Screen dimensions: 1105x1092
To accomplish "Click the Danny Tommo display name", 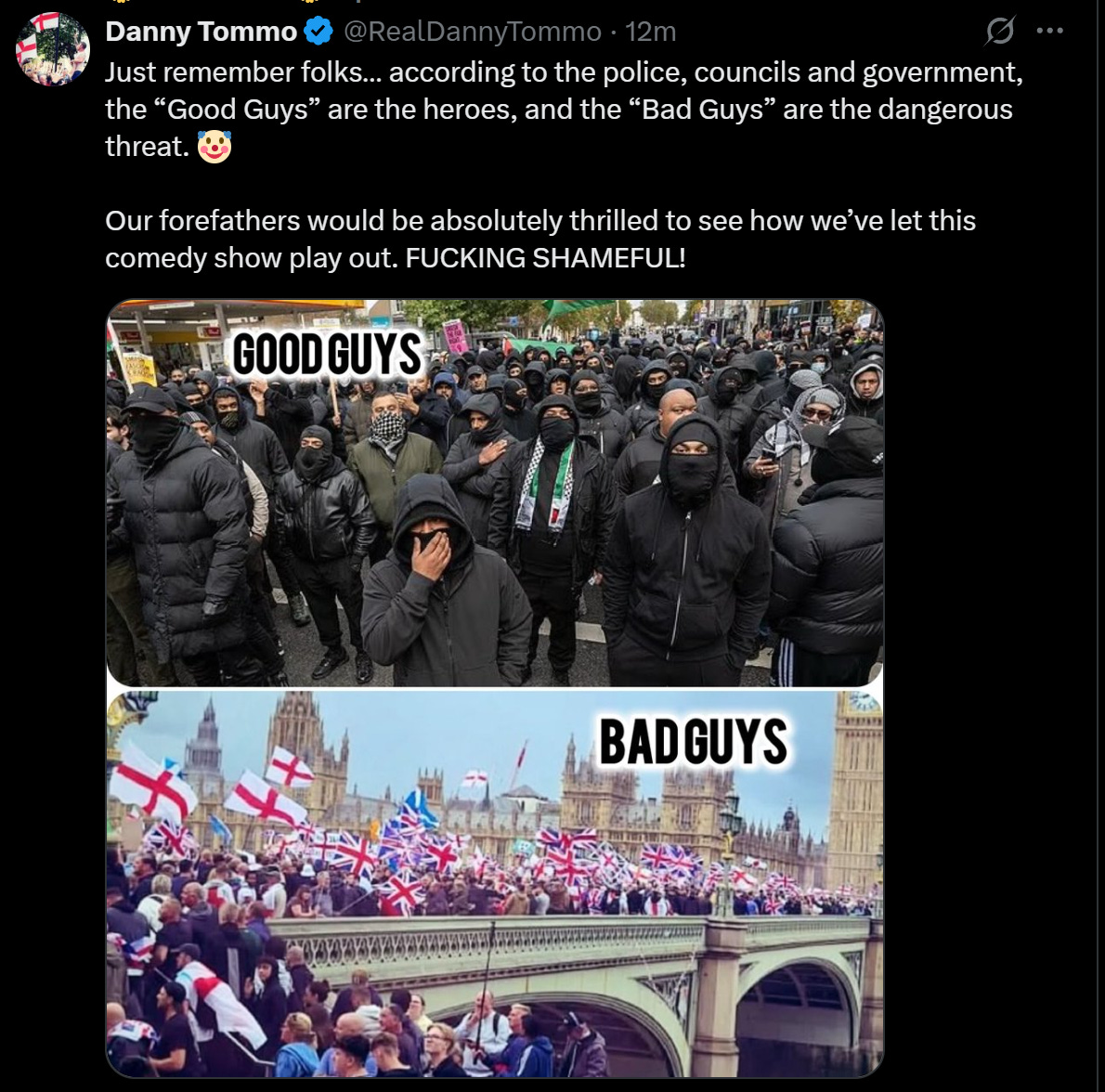I will [201, 32].
